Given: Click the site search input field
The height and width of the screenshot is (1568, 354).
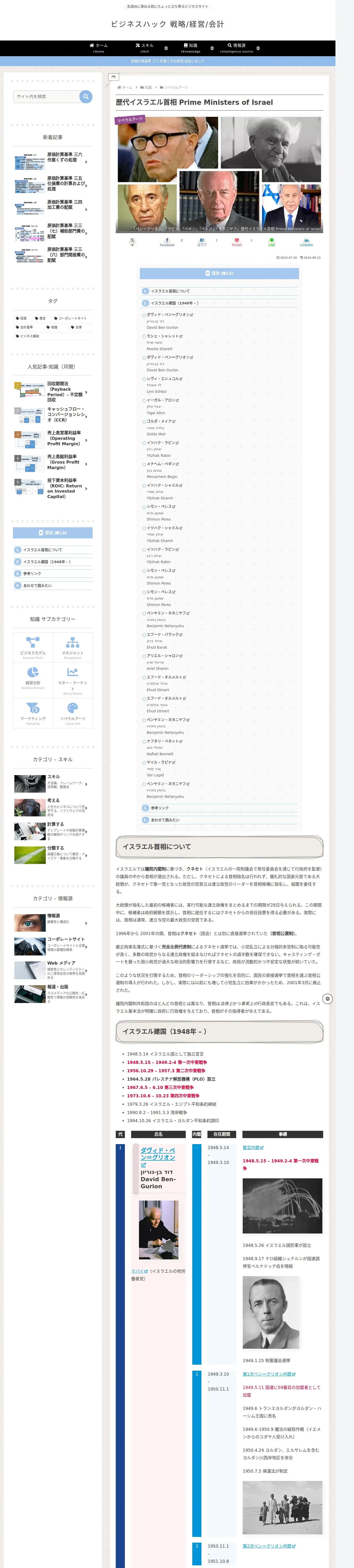Looking at the screenshot, I should [x=46, y=96].
